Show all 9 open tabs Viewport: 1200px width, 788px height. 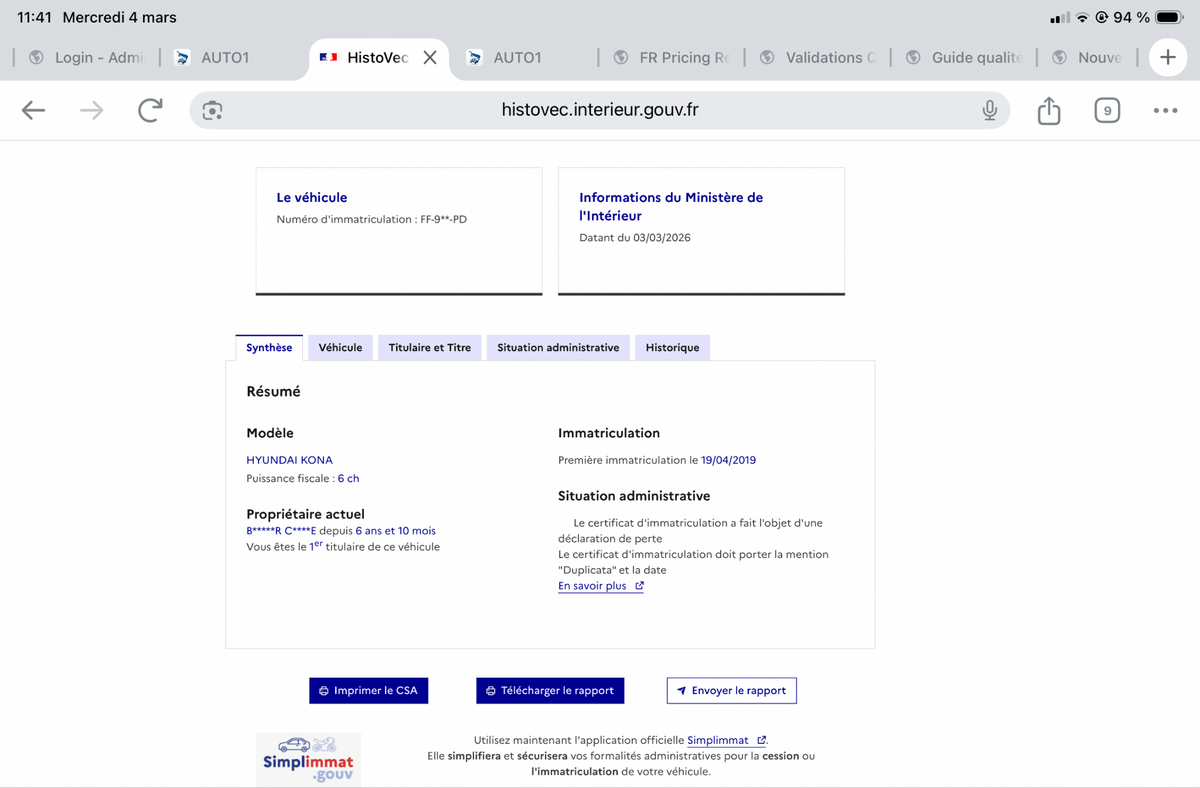click(x=1106, y=111)
